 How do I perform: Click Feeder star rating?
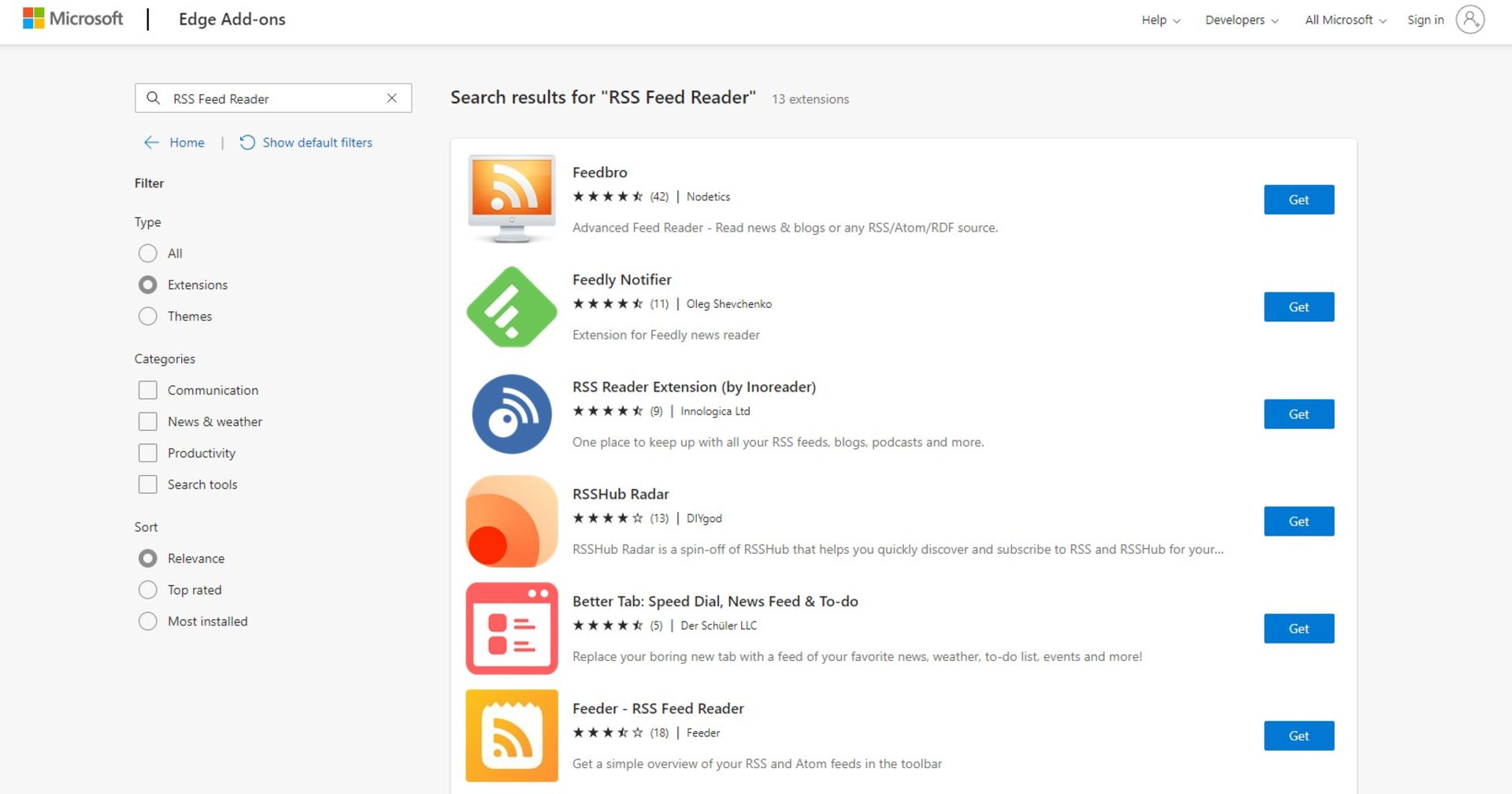tap(608, 732)
